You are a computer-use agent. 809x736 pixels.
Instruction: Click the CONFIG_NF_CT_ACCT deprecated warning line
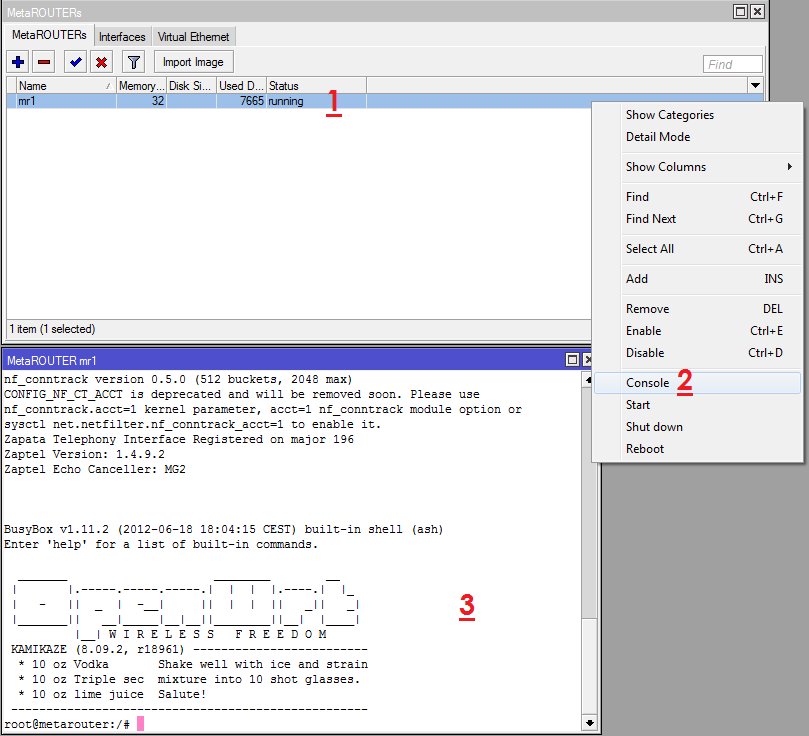click(242, 395)
